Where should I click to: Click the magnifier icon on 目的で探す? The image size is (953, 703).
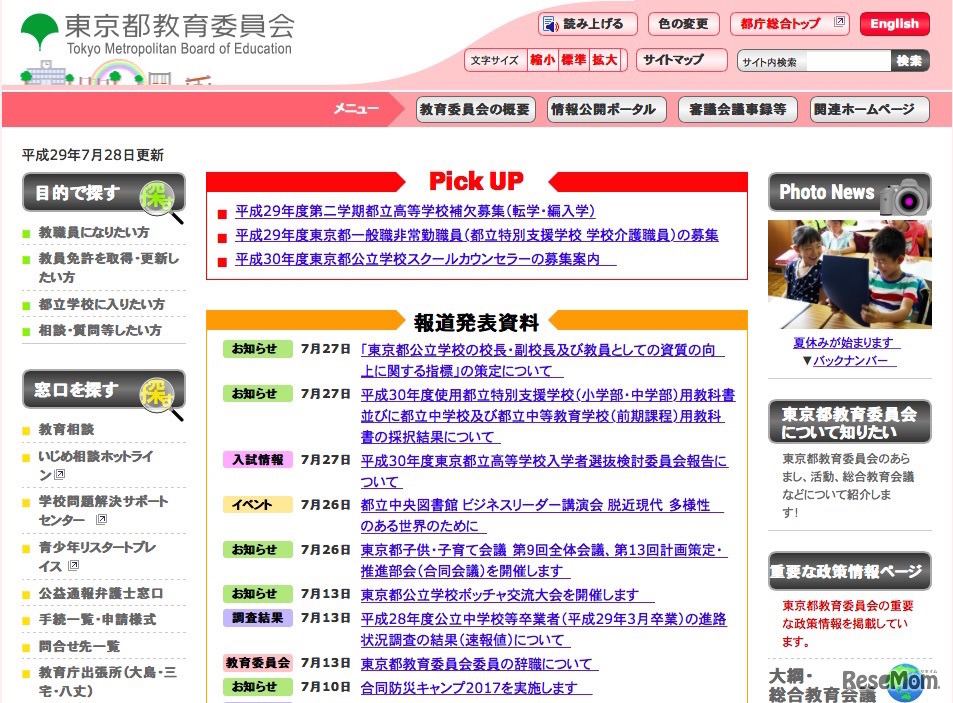pos(160,200)
